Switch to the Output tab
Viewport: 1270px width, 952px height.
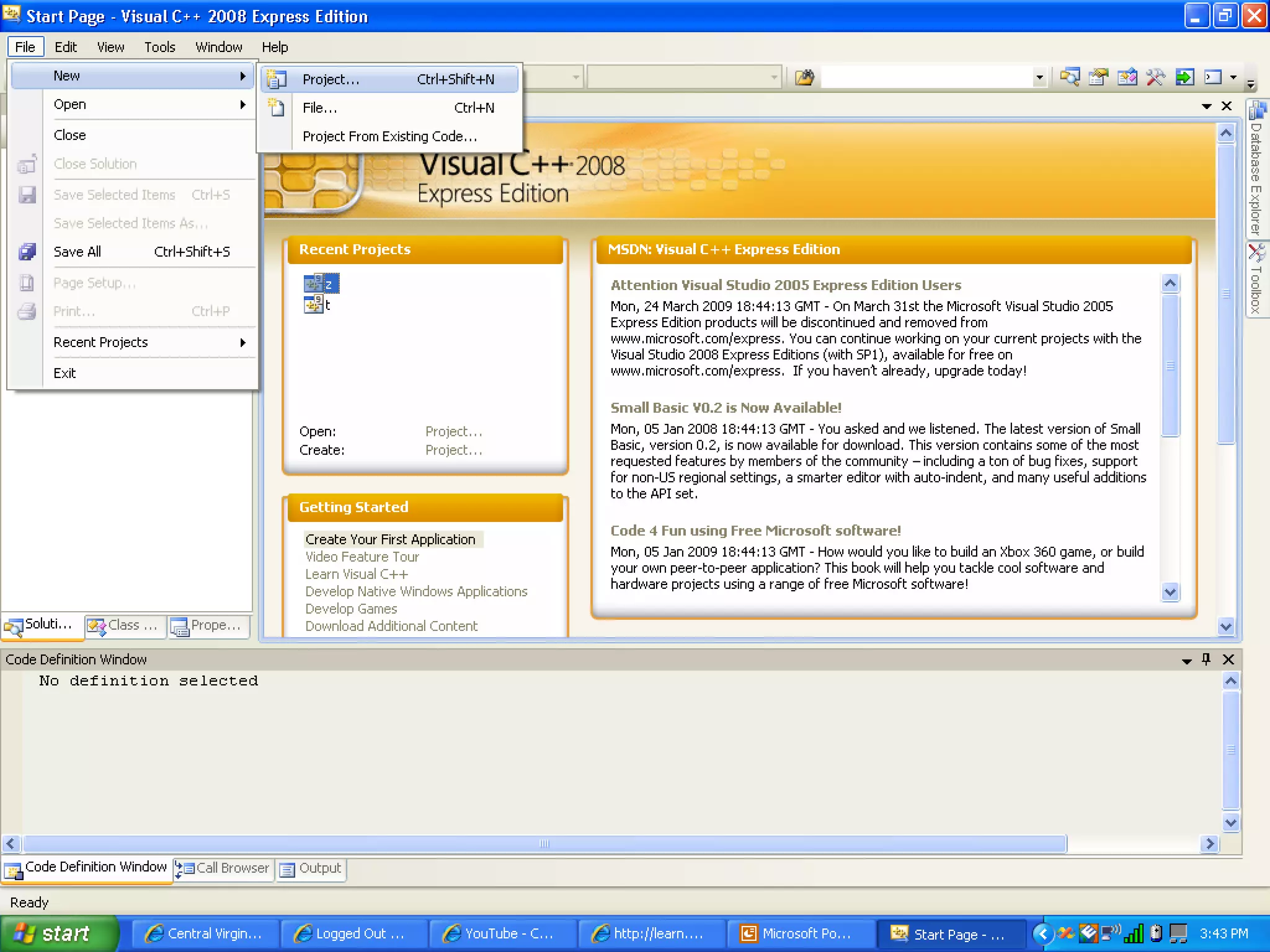coord(311,868)
